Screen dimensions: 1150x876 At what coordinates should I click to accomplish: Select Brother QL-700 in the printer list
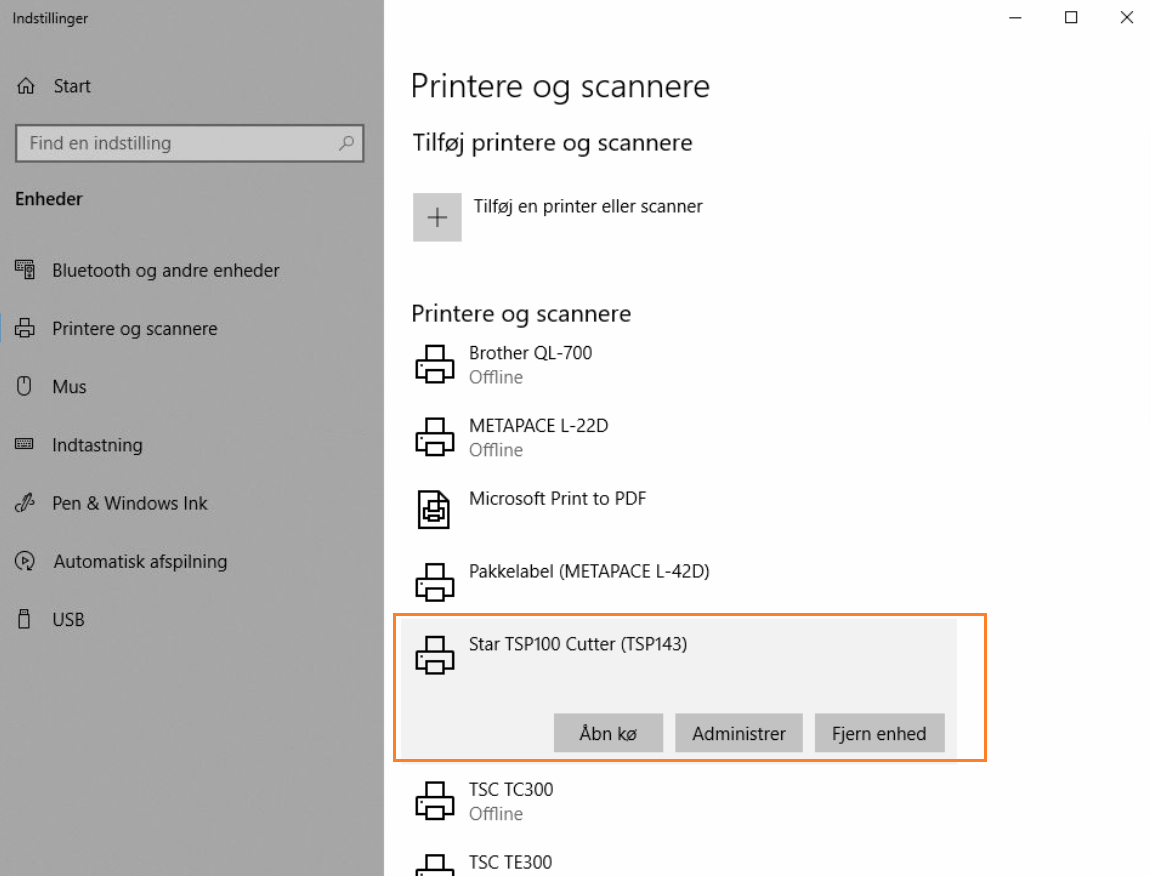pos(678,364)
